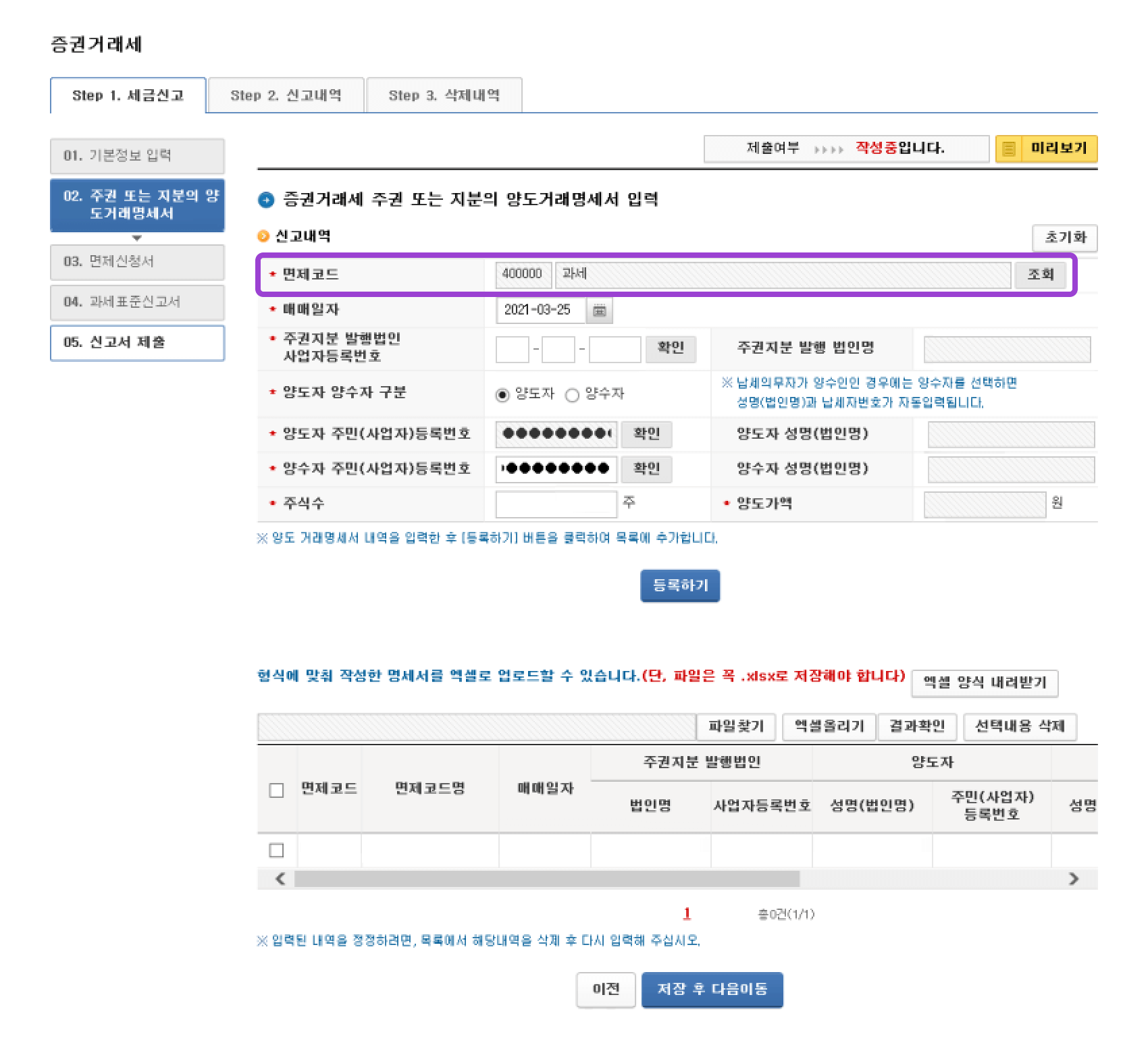Switch to the Step 3. 삭제내역 tab

(444, 96)
